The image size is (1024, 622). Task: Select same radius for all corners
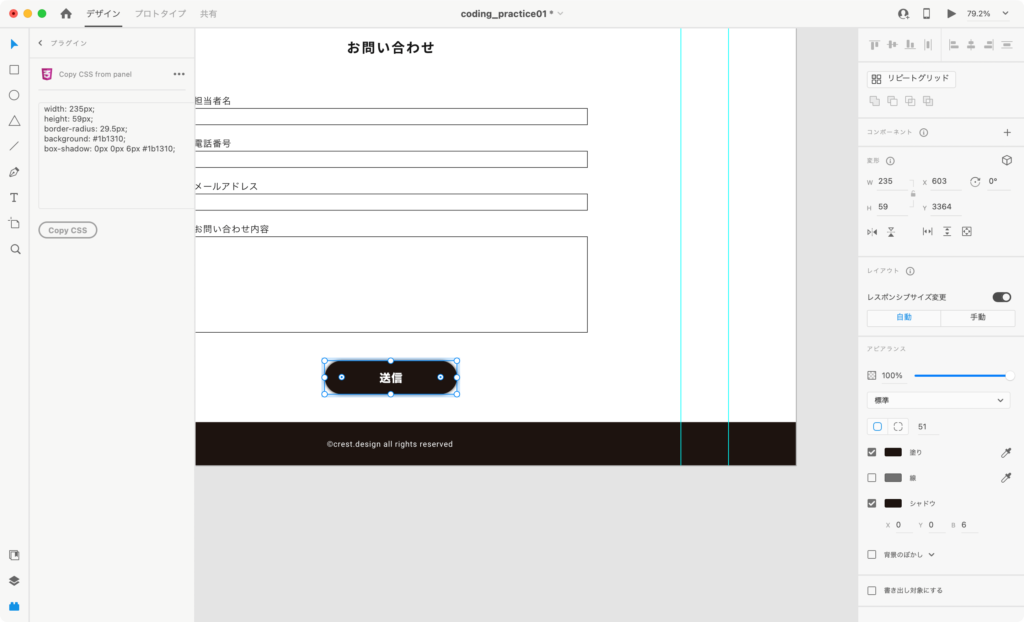pyautogui.click(x=878, y=427)
